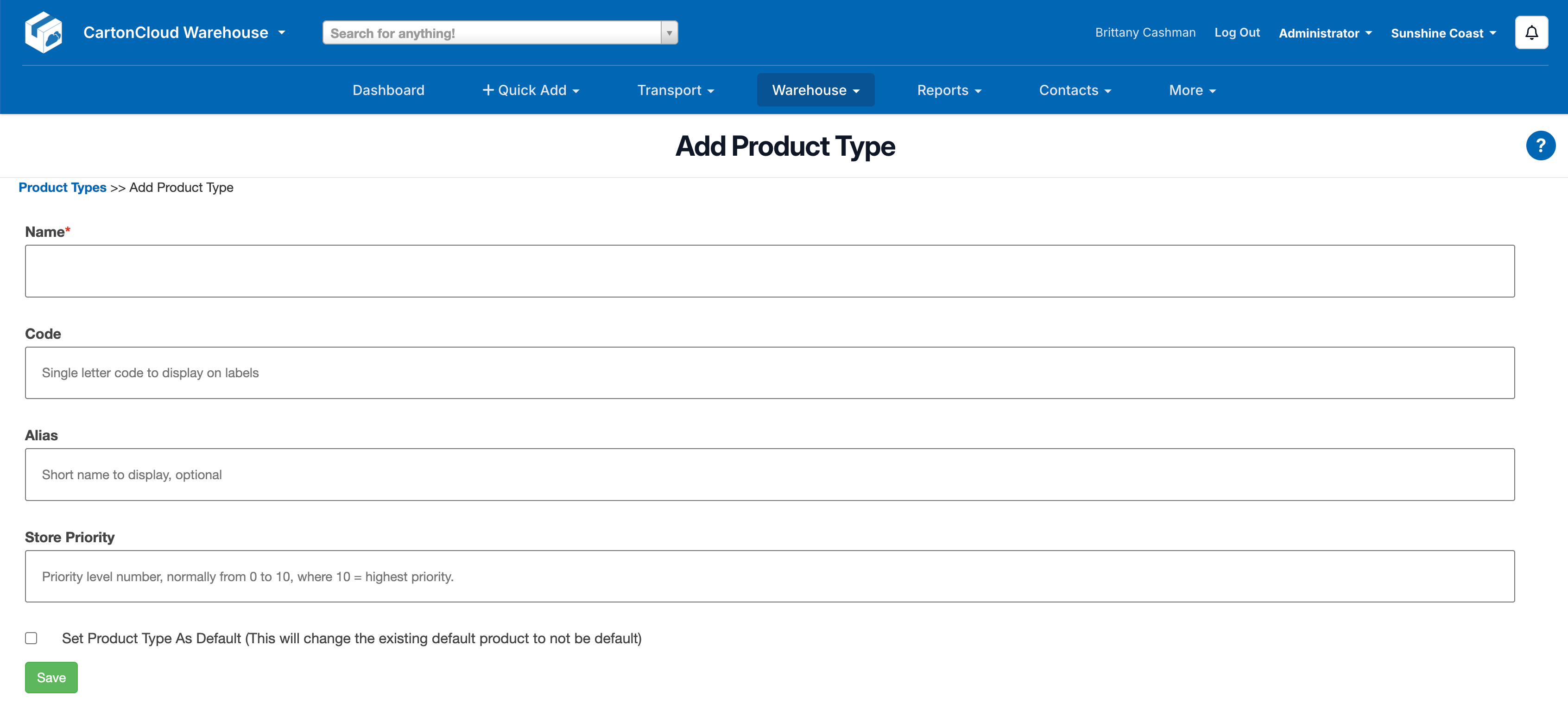Enable Set Product Type As Default checkbox
The height and width of the screenshot is (710, 1568).
click(31, 638)
